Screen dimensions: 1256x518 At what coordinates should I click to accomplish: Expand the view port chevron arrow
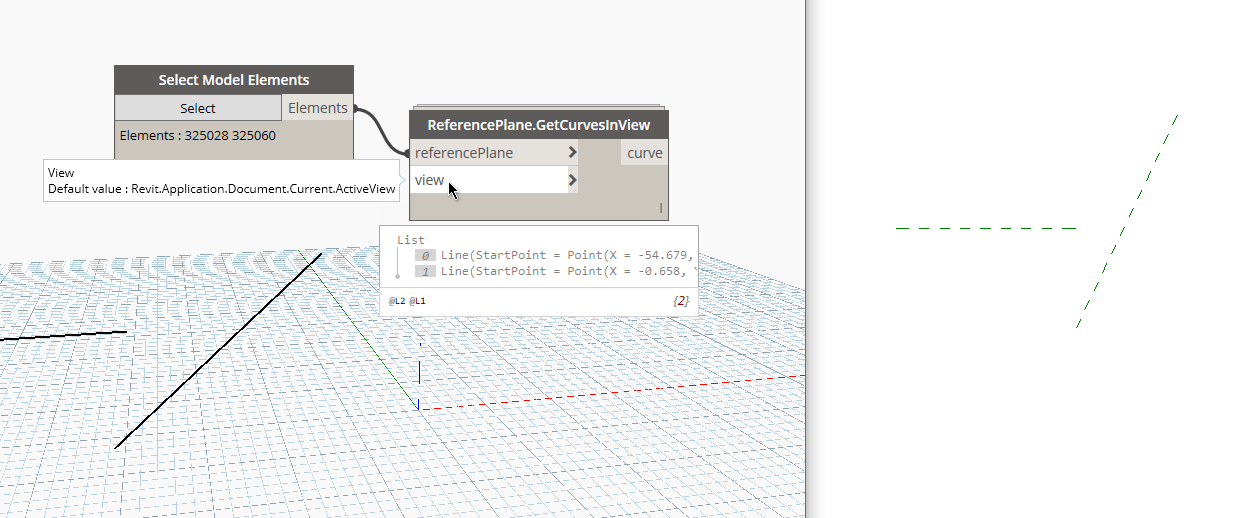572,180
